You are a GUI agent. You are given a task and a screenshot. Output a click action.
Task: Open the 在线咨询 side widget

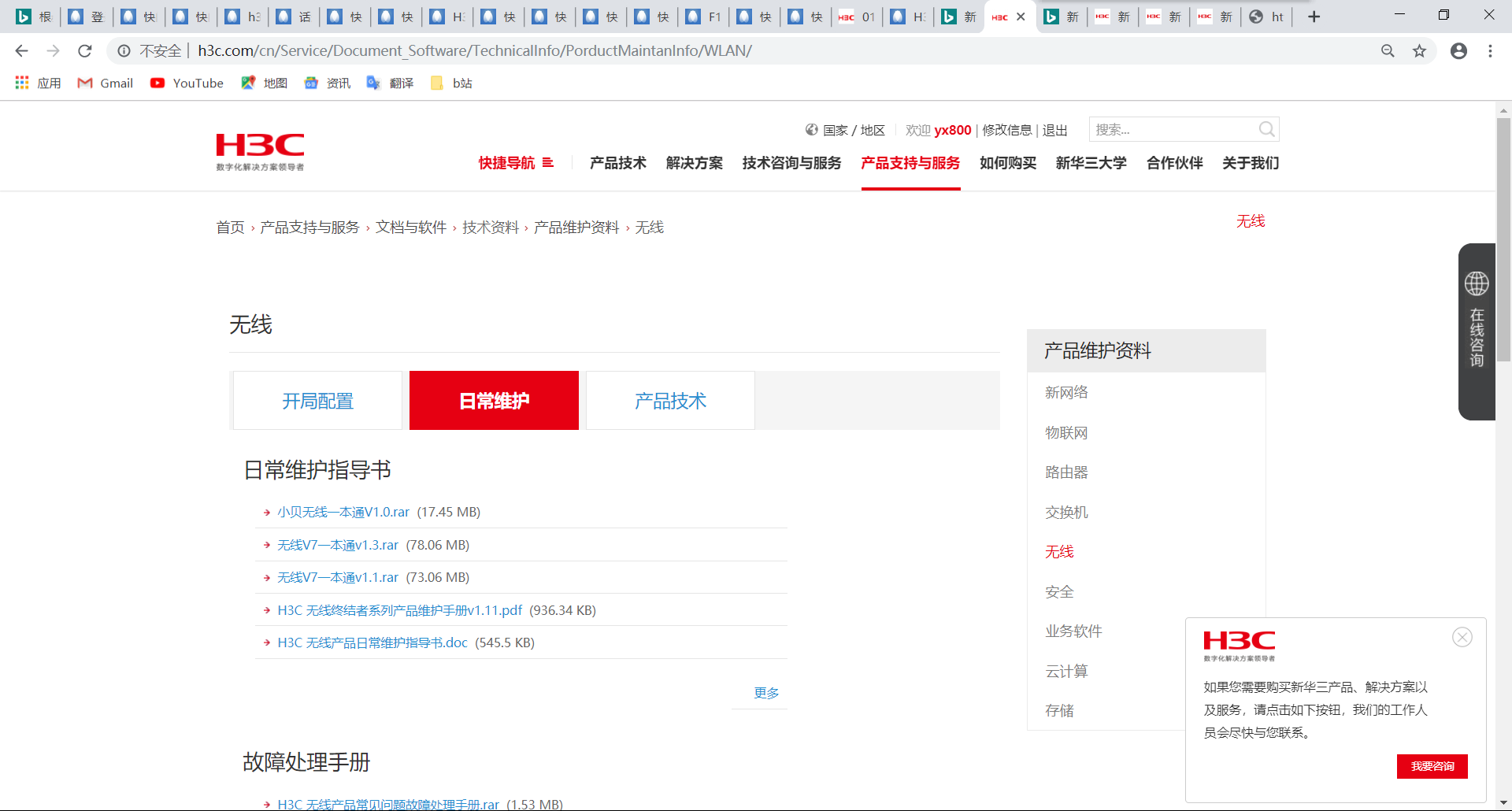pyautogui.click(x=1477, y=331)
